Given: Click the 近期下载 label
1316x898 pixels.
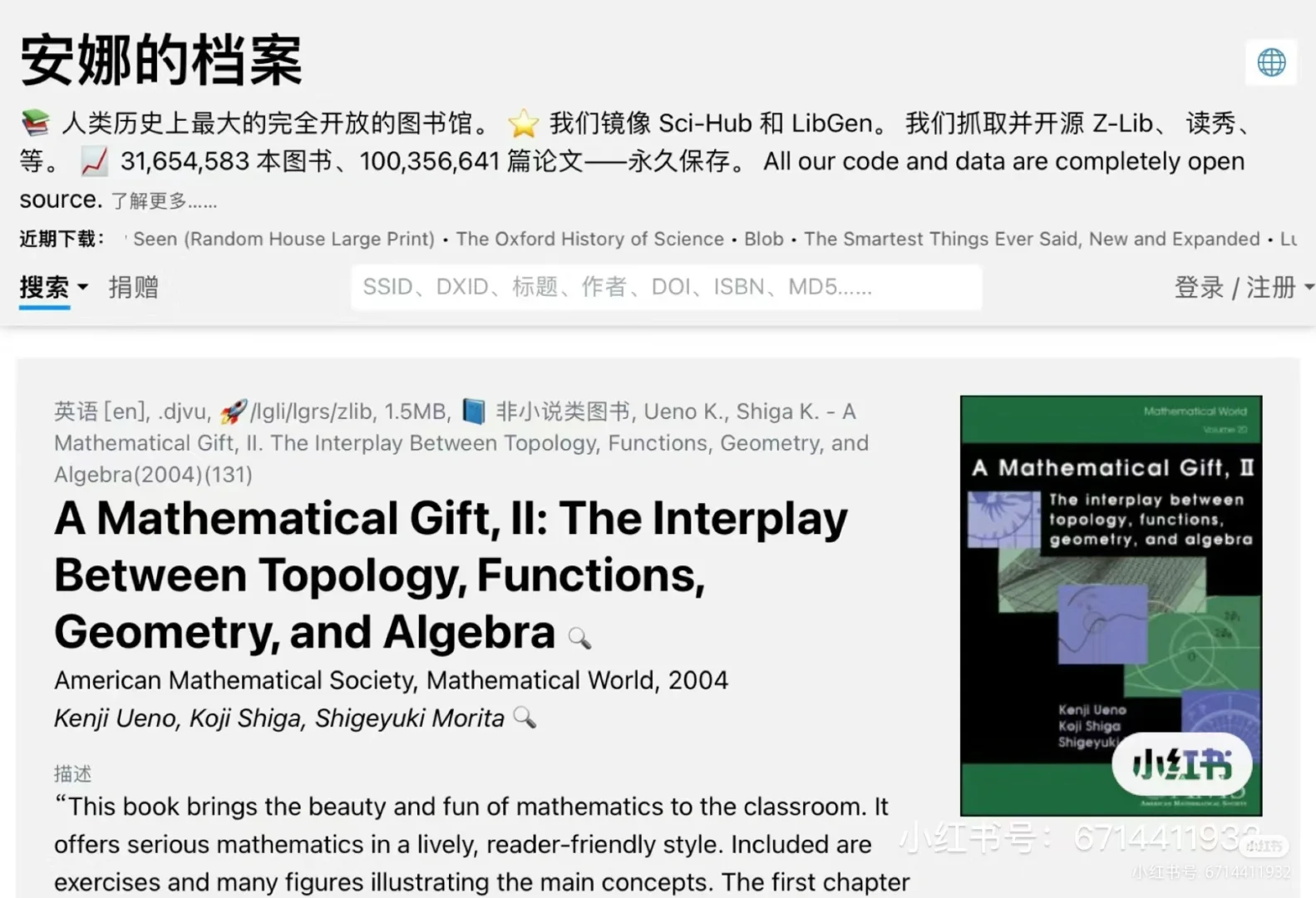Looking at the screenshot, I should 62,239.
